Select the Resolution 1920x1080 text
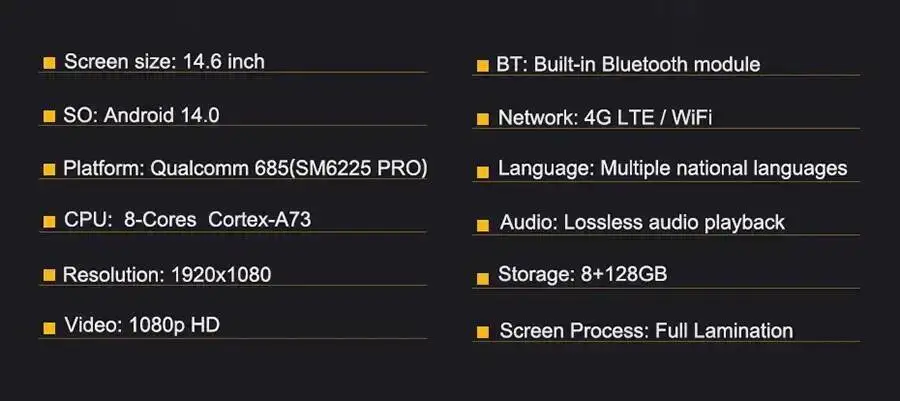 167,274
